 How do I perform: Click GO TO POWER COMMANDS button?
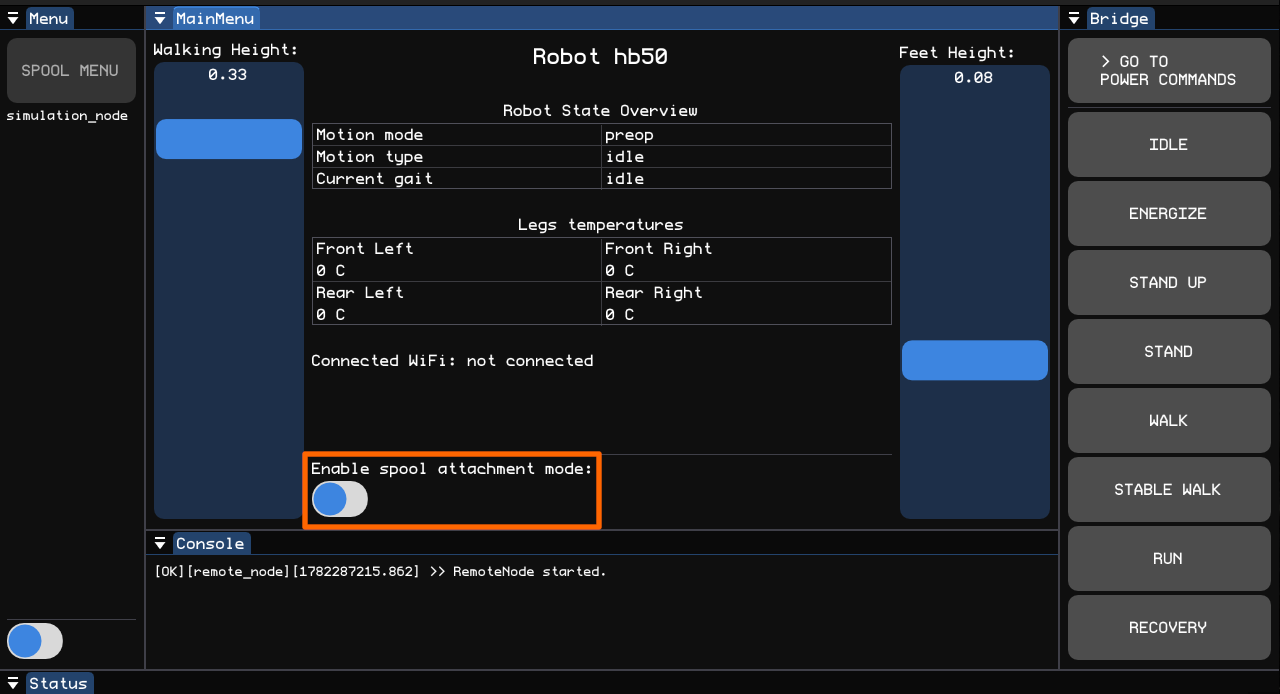pos(1168,70)
